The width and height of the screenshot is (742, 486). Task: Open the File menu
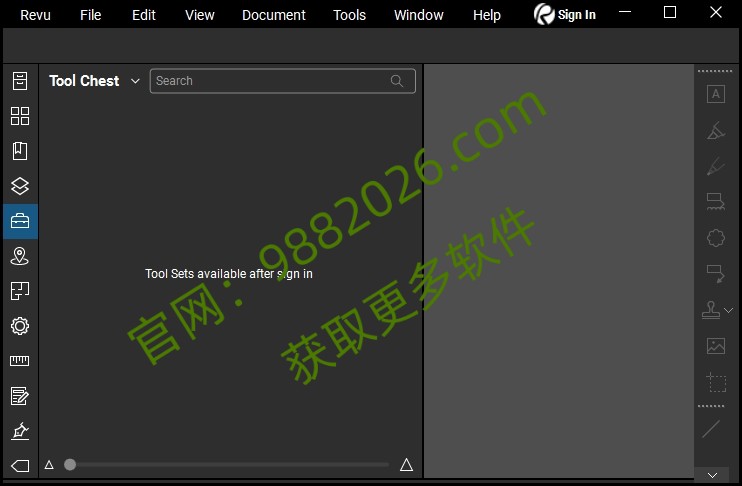[90, 15]
